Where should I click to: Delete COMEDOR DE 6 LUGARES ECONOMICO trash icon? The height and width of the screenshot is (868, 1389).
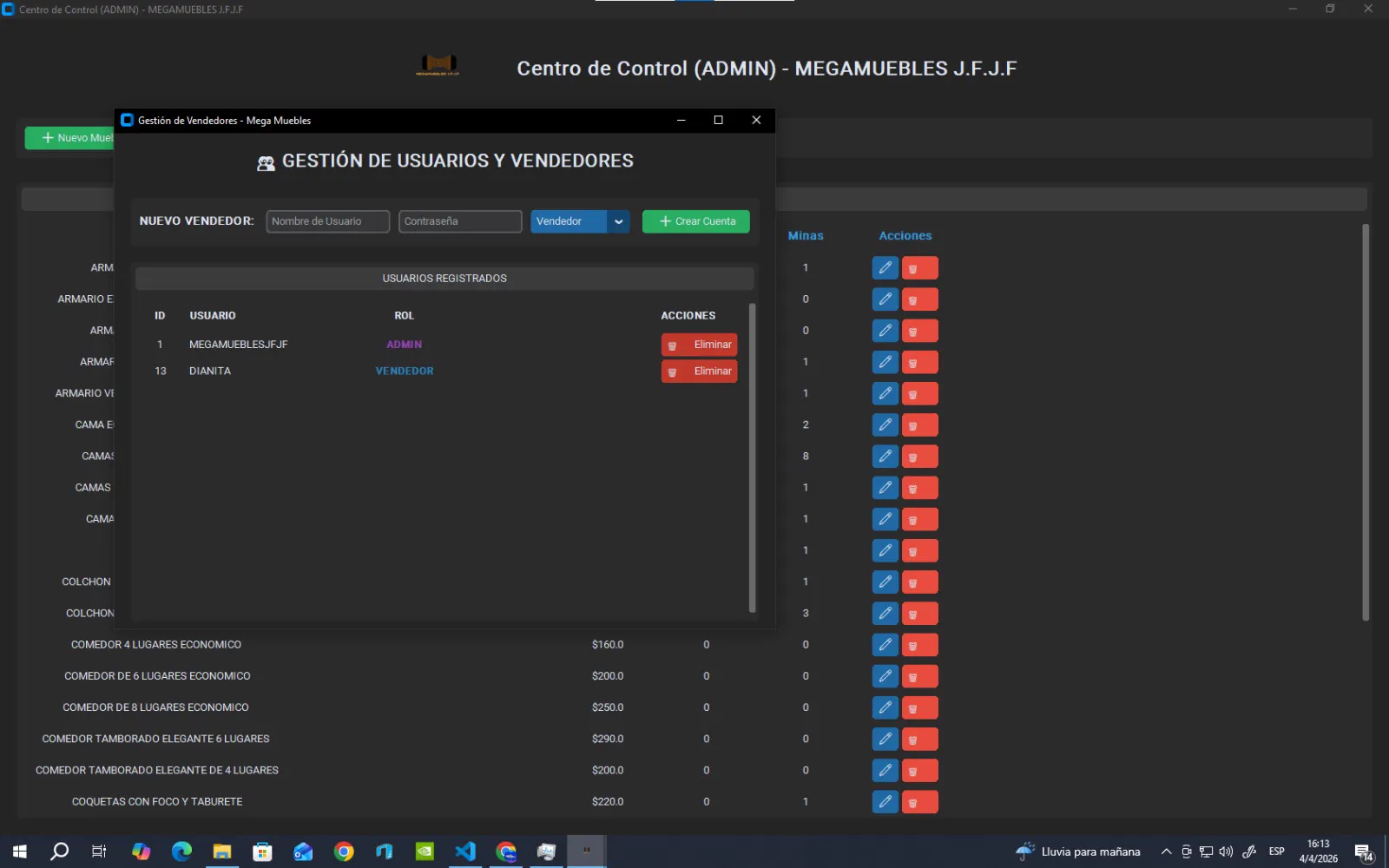click(x=919, y=676)
